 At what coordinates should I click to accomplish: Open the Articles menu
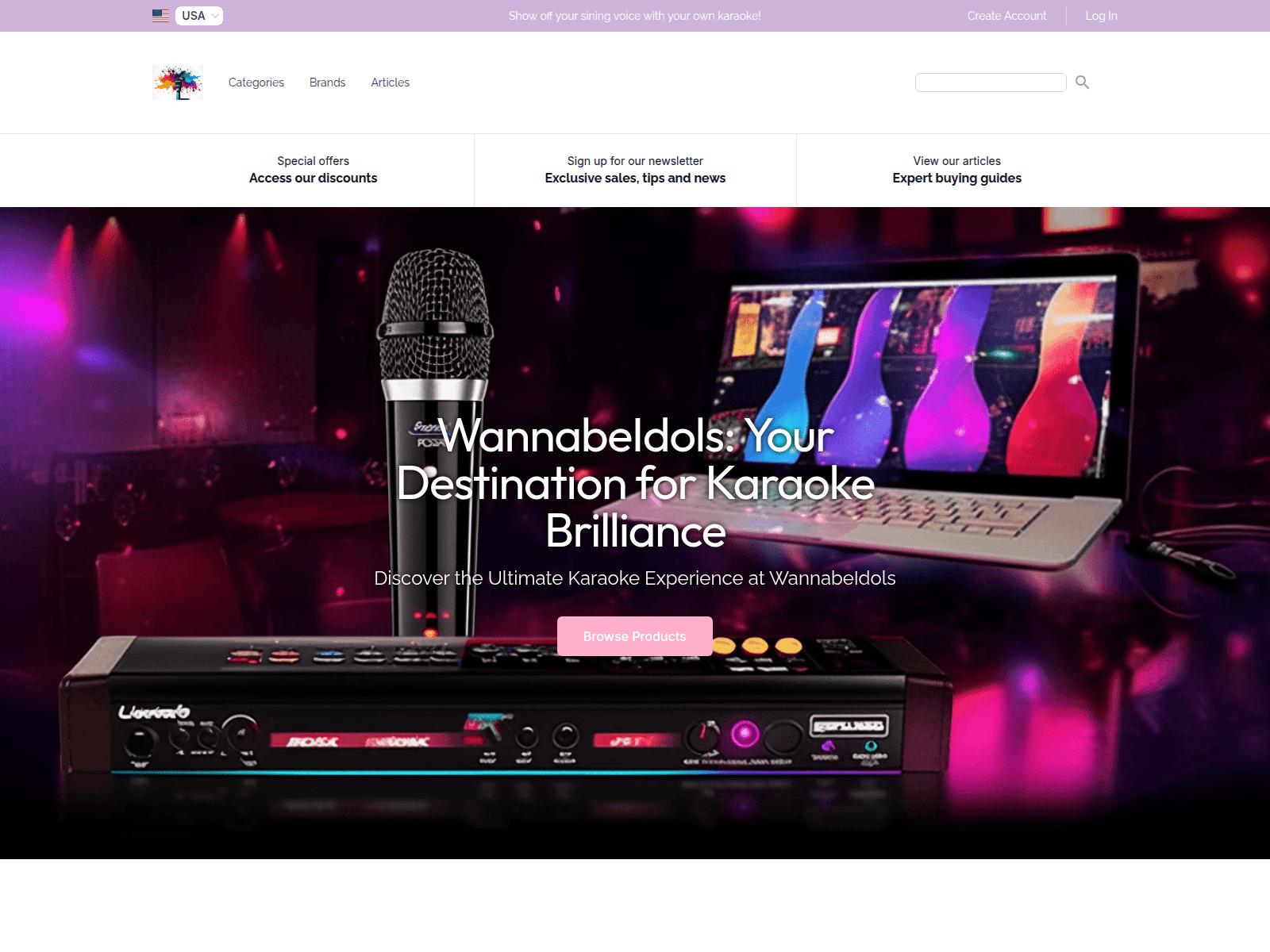tap(390, 82)
